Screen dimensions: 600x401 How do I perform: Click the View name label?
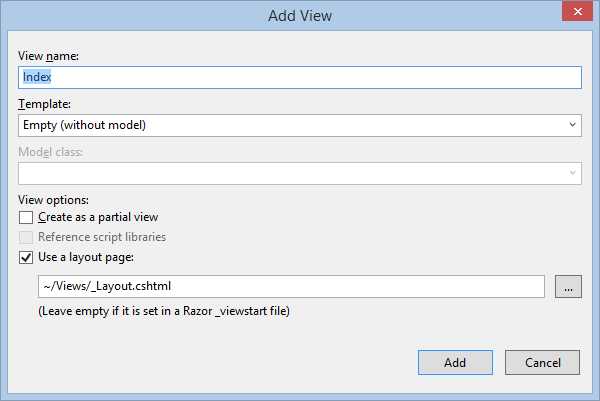(48, 56)
